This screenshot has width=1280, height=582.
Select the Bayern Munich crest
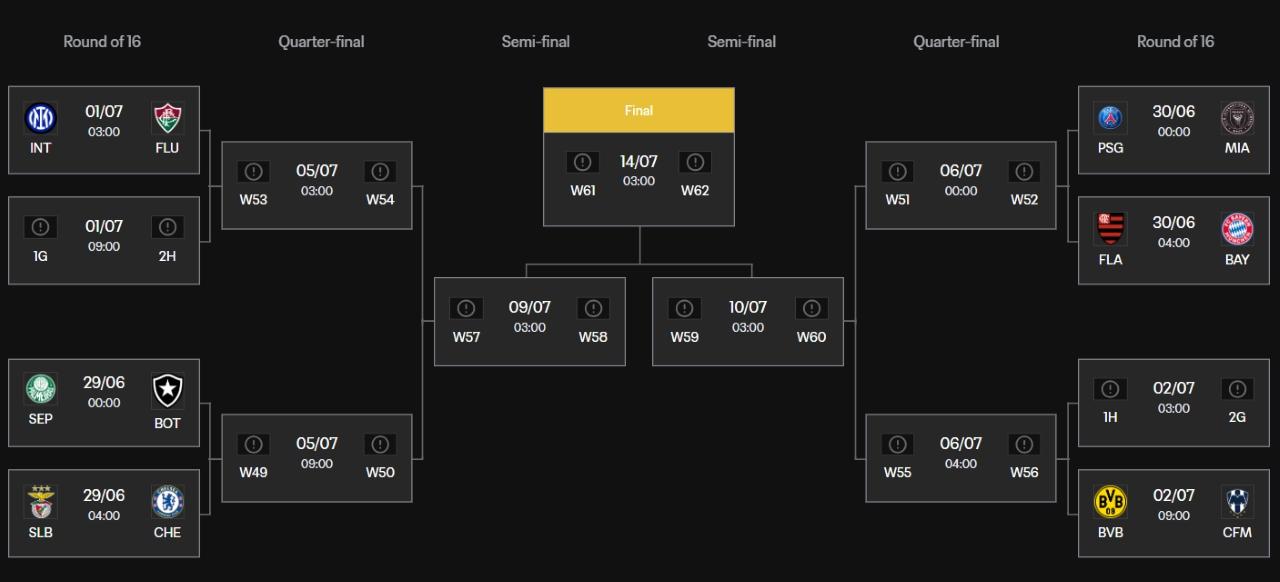coord(1237,229)
